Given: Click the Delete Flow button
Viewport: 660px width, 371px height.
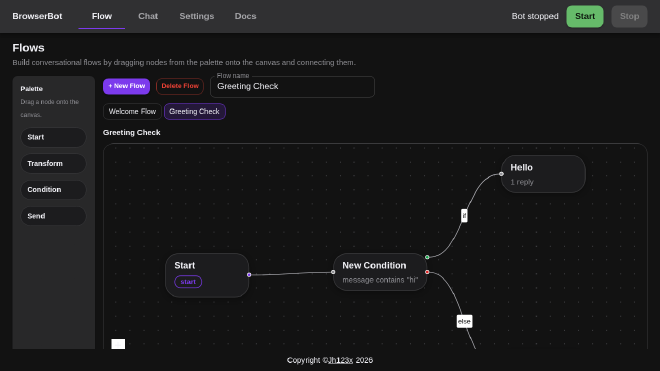Looking at the screenshot, I should [180, 86].
